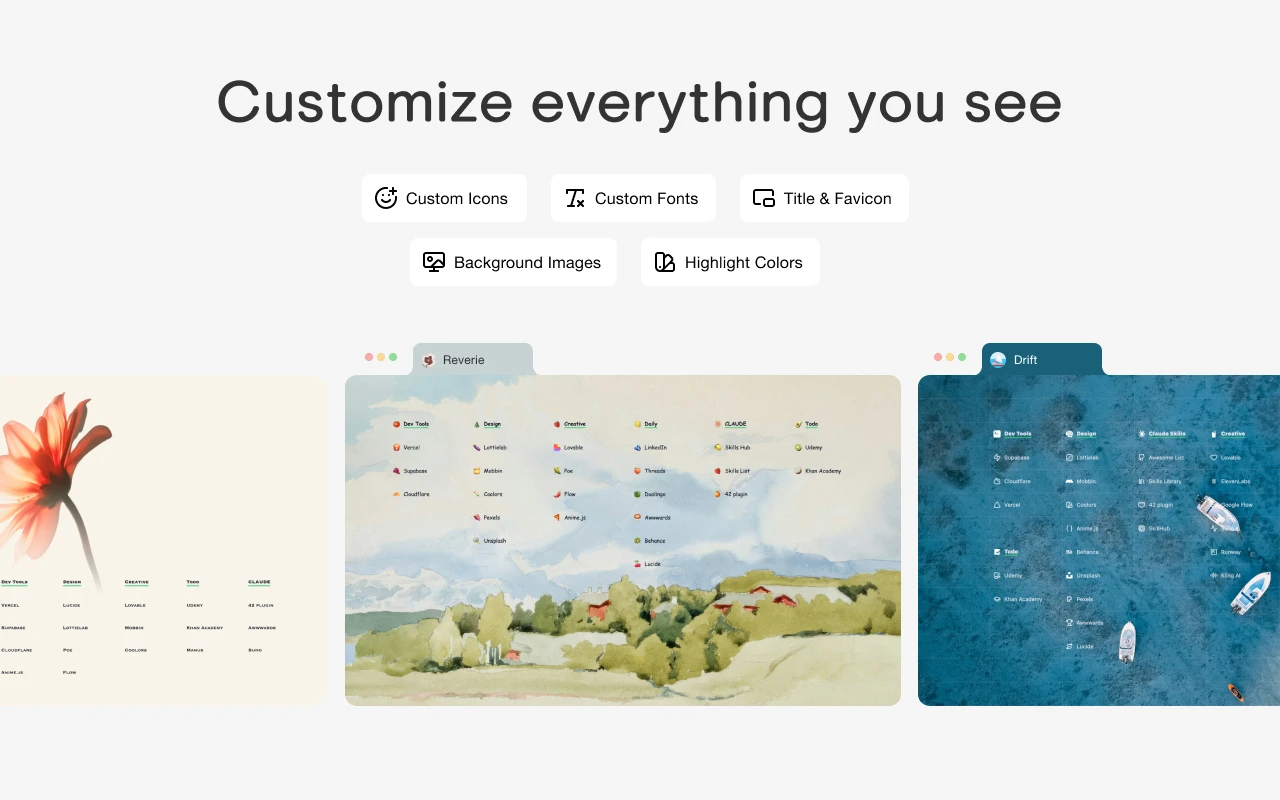Click the Claude Skills heading in Drift

click(1166, 434)
